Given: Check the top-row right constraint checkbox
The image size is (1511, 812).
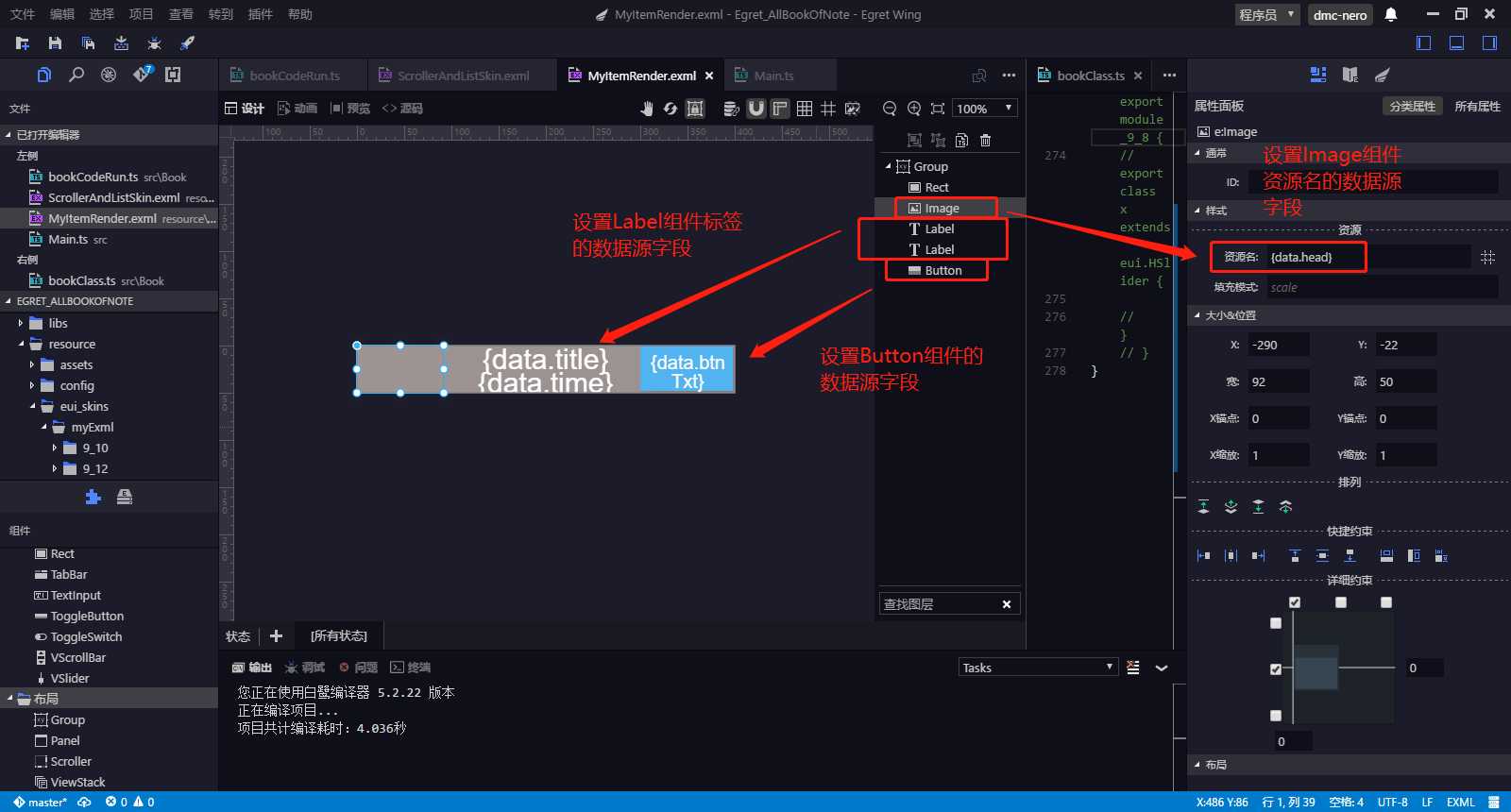Looking at the screenshot, I should point(1386,602).
